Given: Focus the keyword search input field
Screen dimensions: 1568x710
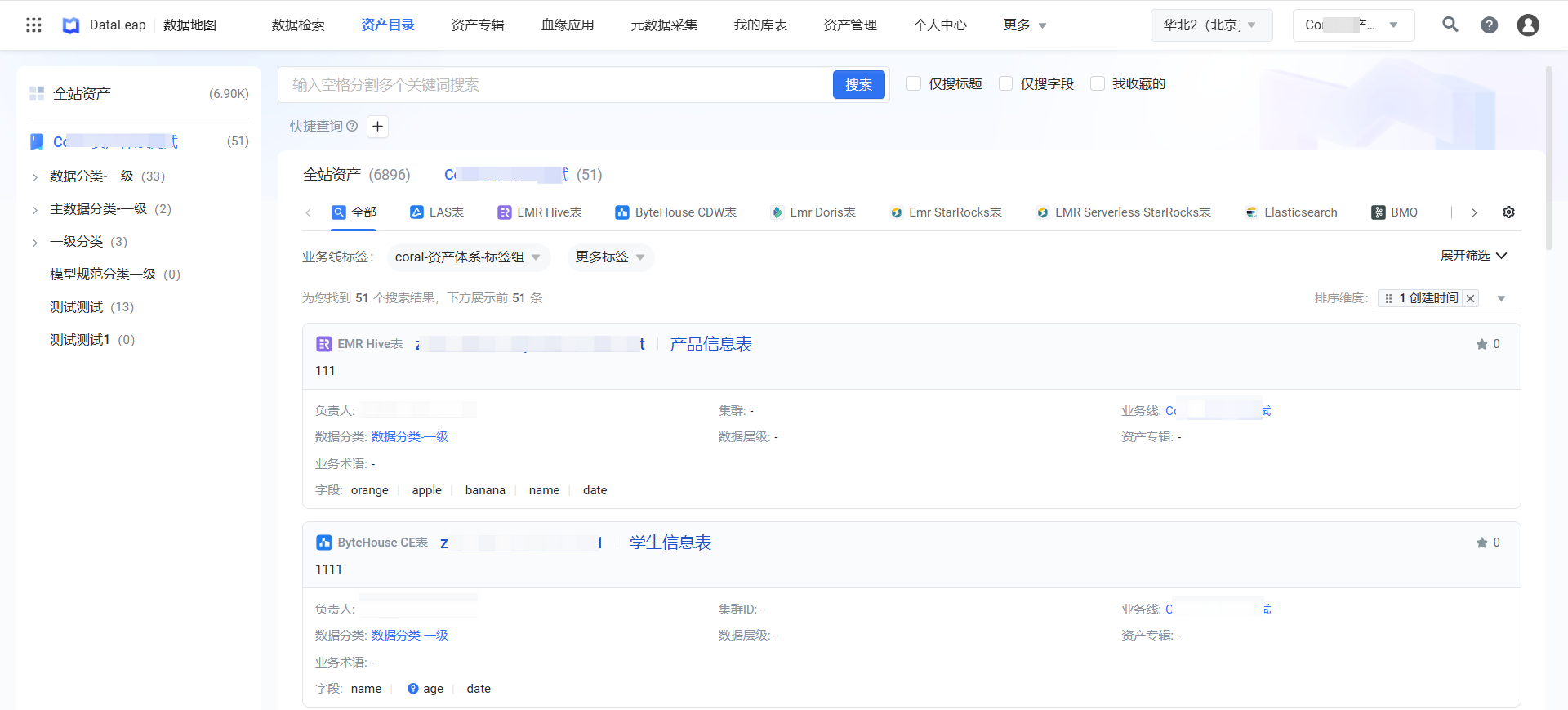Looking at the screenshot, I should (x=555, y=85).
